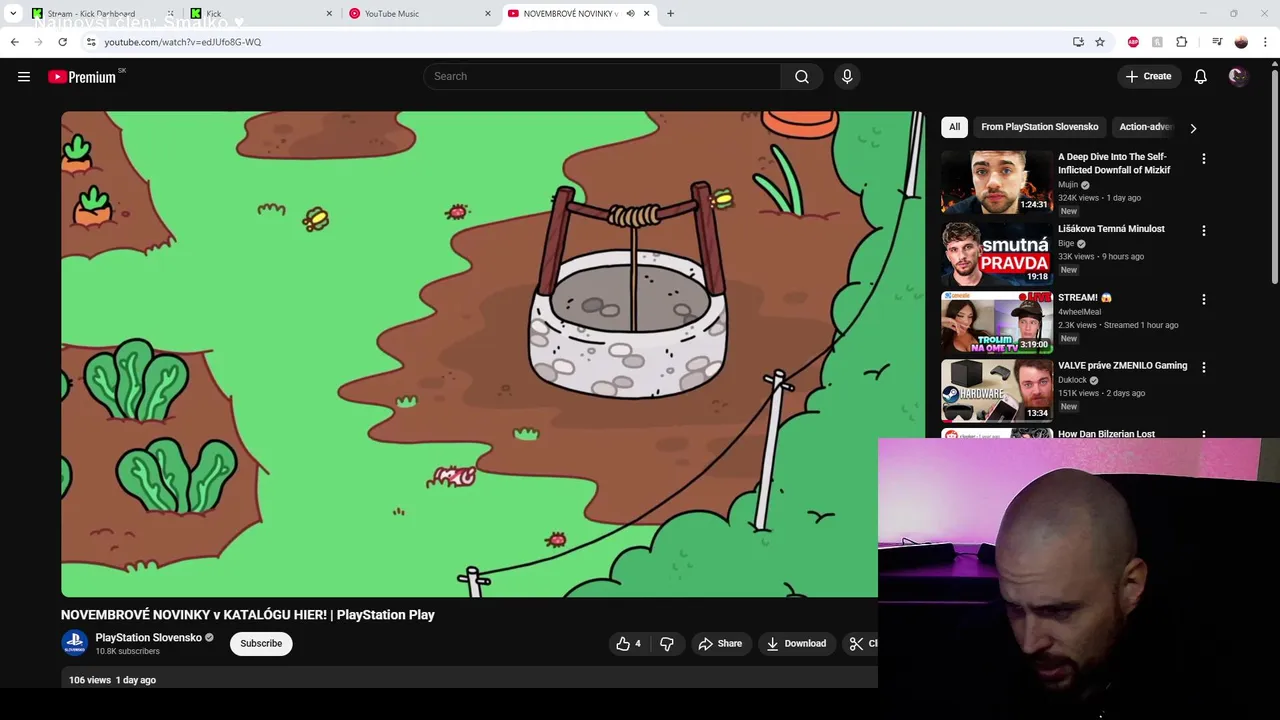Switch to the YouTube Music tab

pyautogui.click(x=420, y=14)
